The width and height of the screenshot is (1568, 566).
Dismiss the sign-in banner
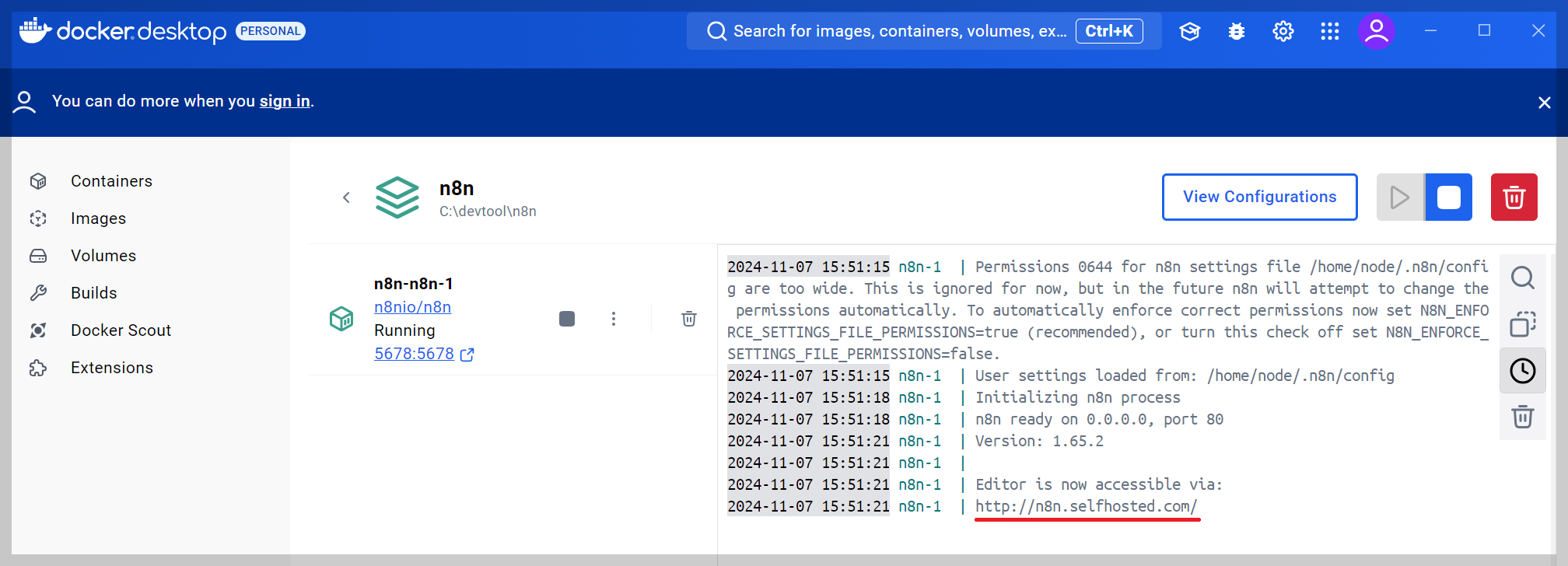pyautogui.click(x=1545, y=103)
